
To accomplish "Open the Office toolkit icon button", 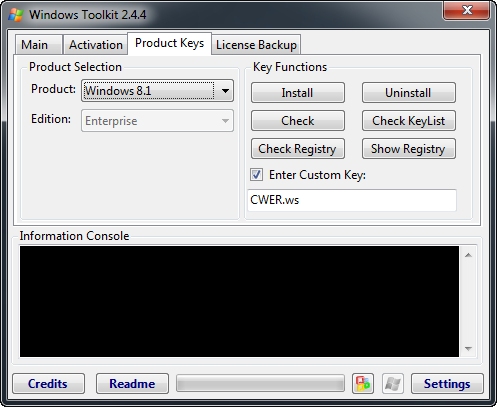I will tap(363, 383).
